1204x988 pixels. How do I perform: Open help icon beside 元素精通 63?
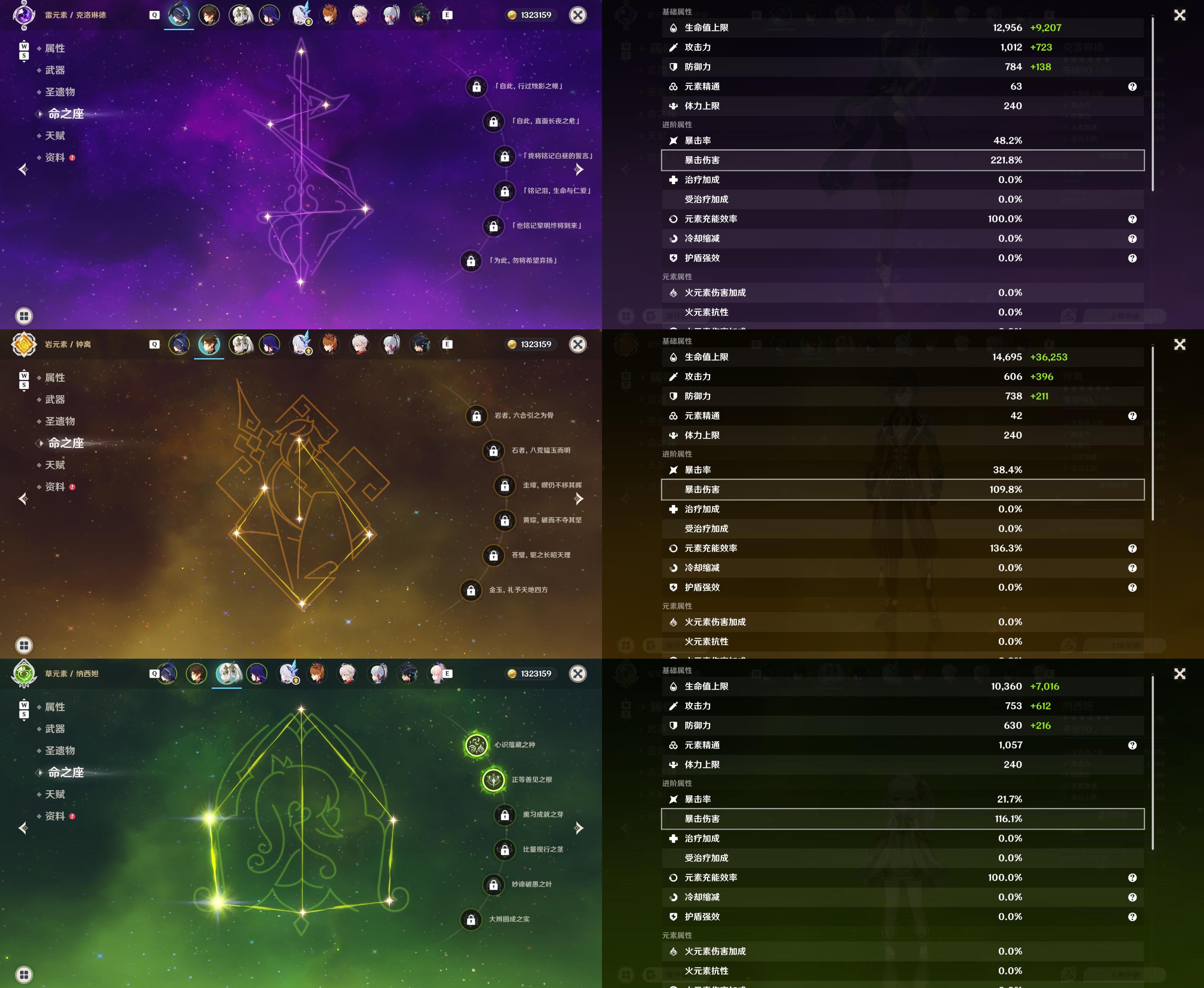[x=1132, y=87]
